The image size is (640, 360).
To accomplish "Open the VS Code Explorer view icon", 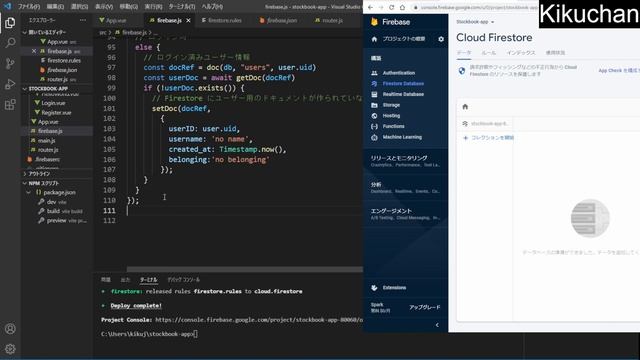I will click(x=10, y=22).
